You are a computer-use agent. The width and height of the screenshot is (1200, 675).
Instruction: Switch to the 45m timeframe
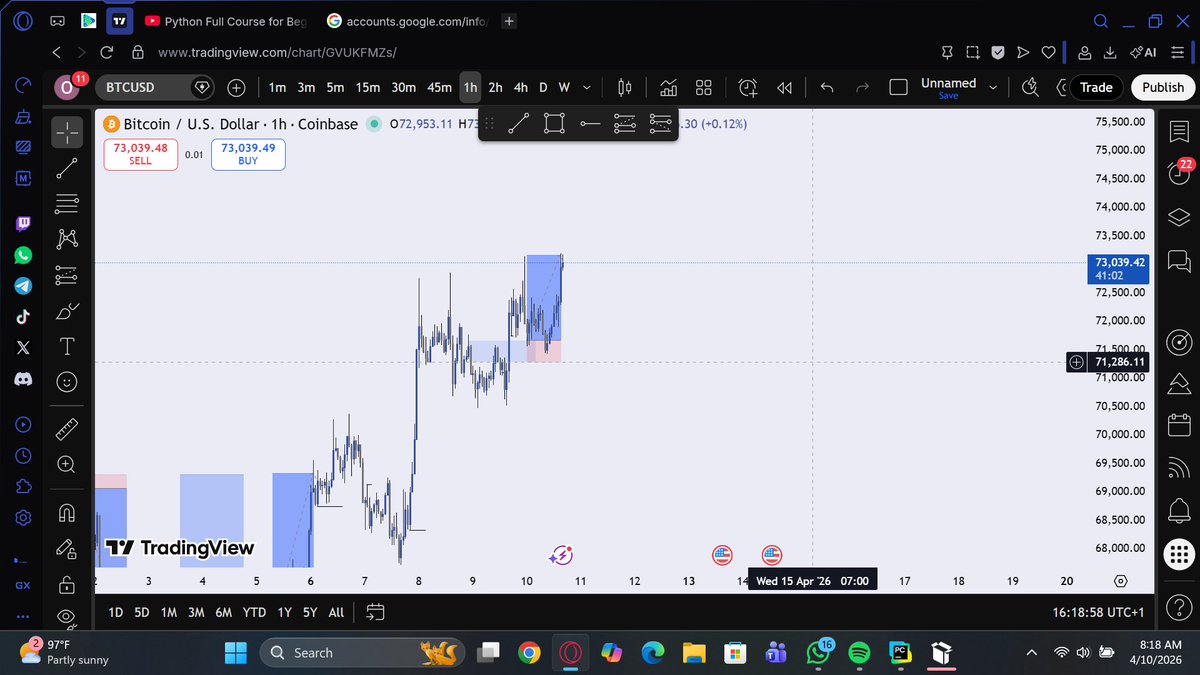[439, 88]
